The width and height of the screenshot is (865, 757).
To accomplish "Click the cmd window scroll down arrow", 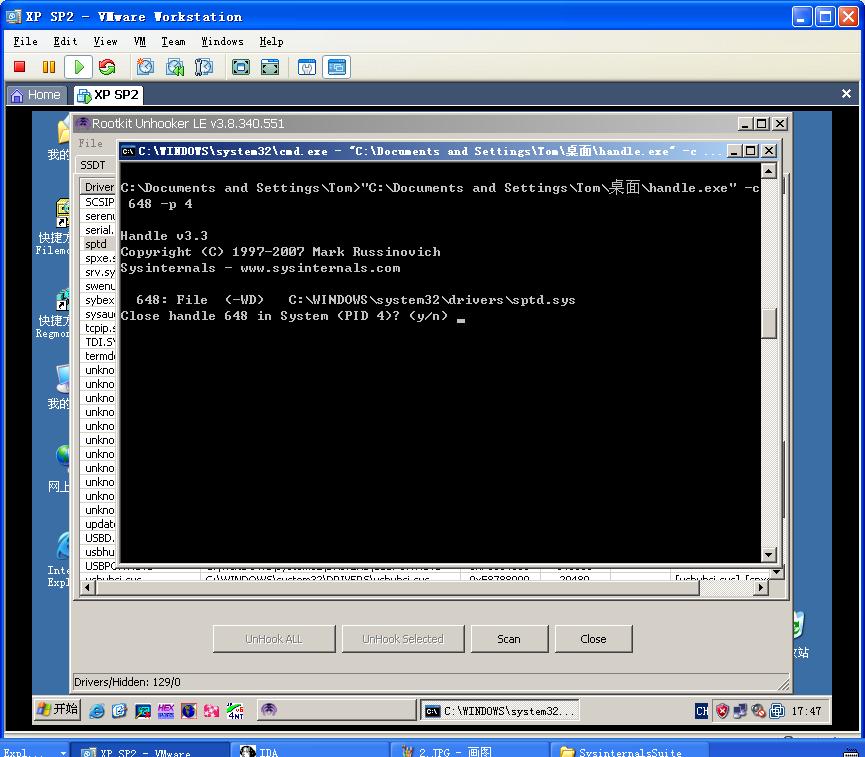I will (x=768, y=555).
